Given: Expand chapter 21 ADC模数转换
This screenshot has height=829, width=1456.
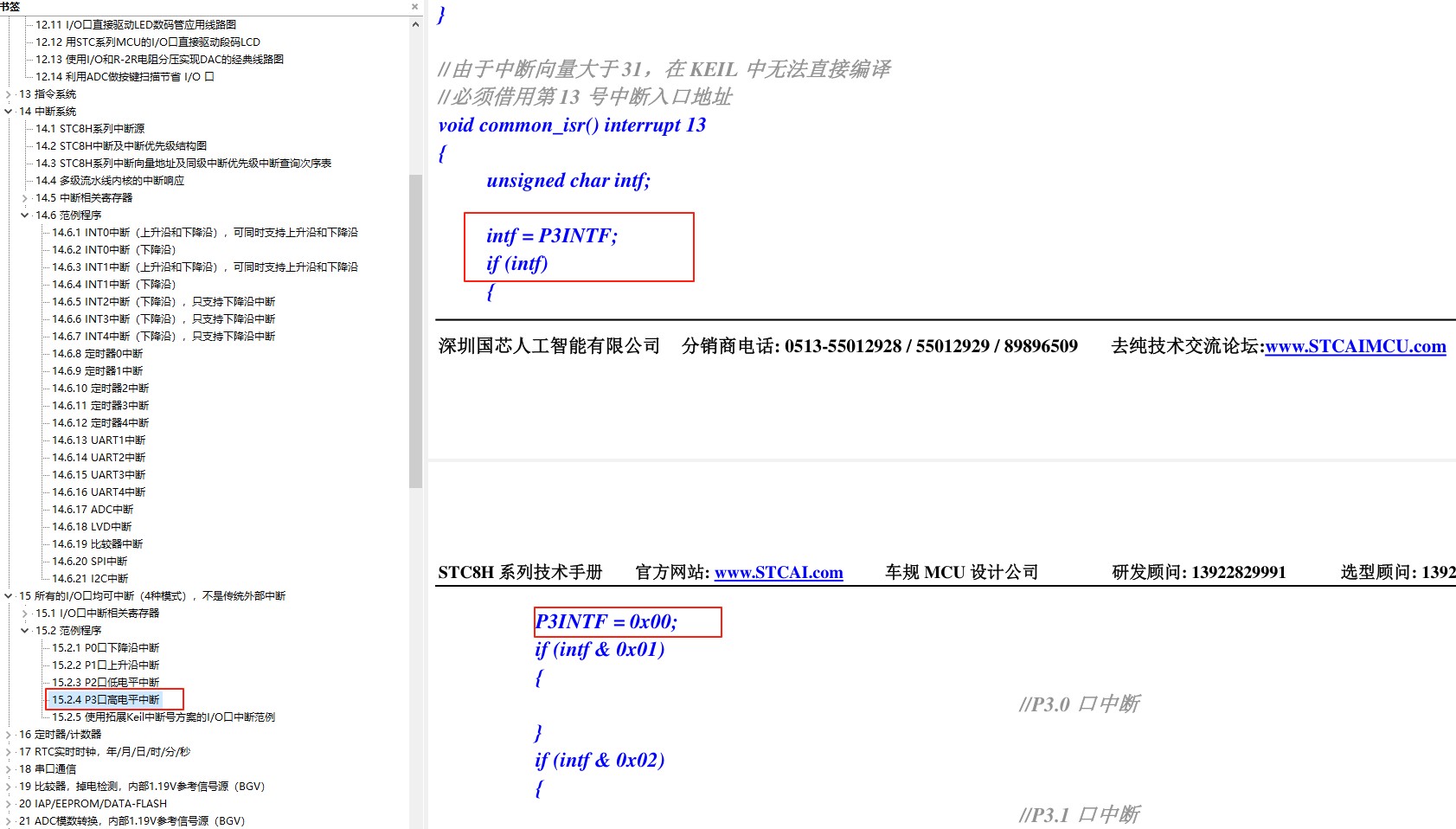Looking at the screenshot, I should pos(9,821).
